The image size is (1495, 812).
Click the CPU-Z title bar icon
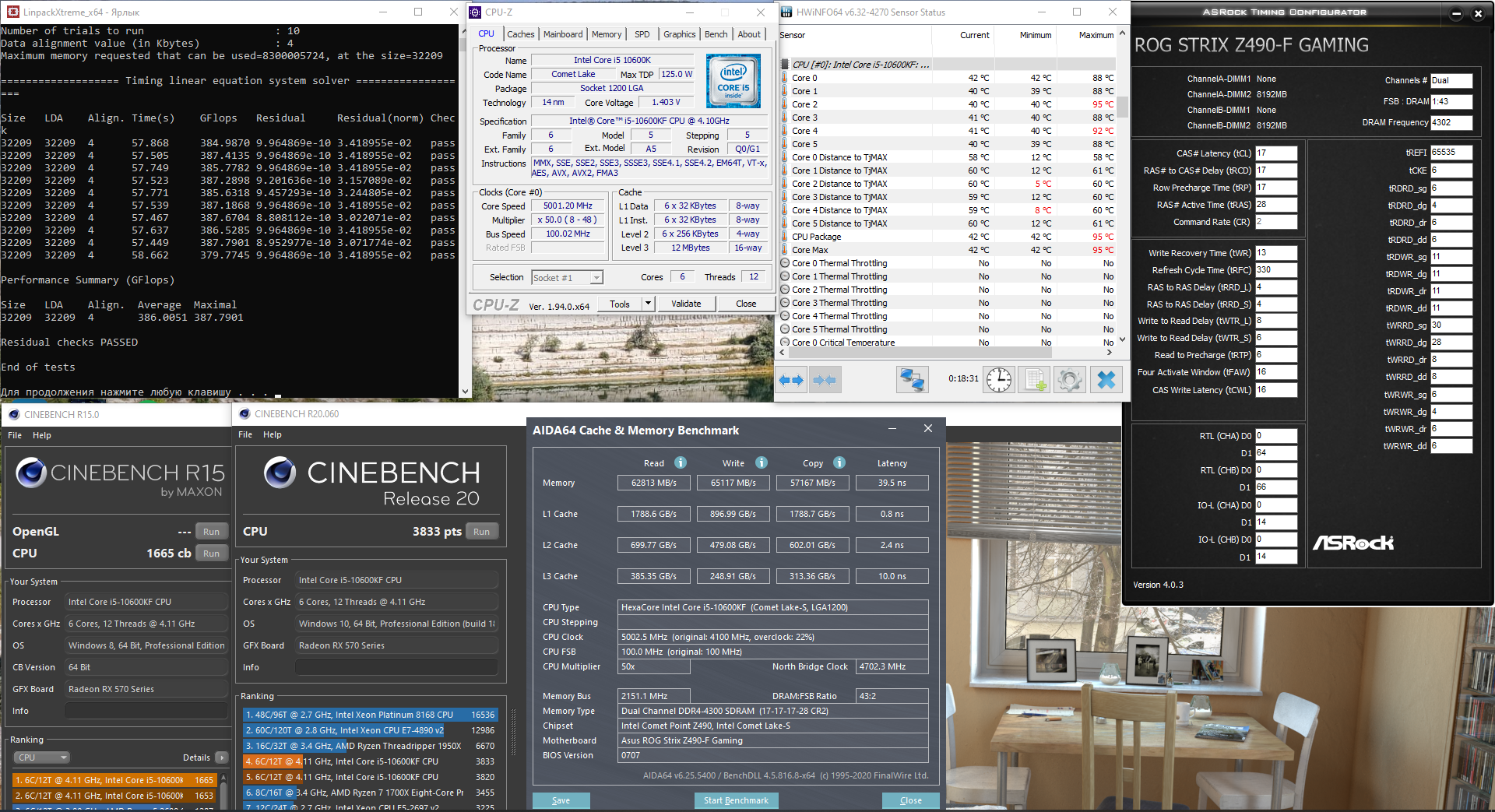tap(475, 12)
